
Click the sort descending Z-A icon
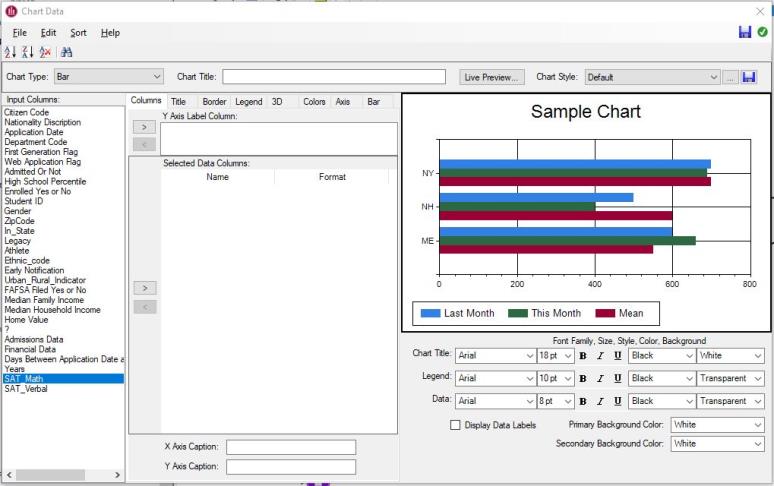click(x=27, y=52)
